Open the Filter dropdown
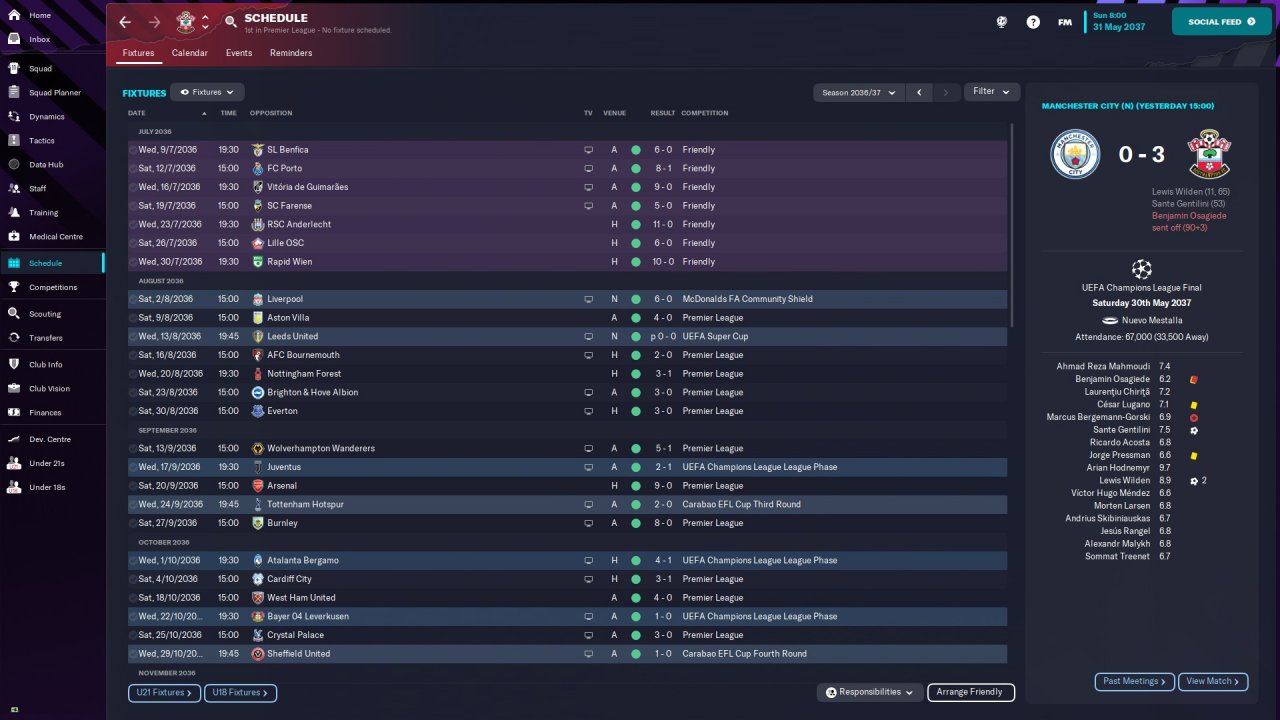This screenshot has height=720, width=1280. tap(992, 91)
